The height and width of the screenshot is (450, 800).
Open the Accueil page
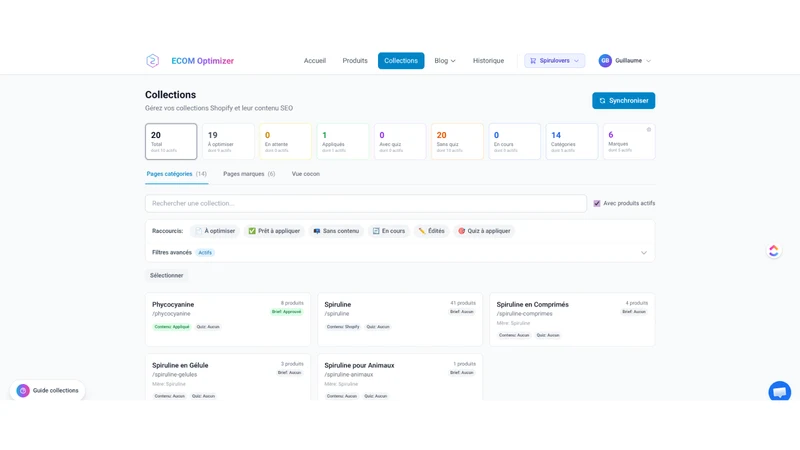(x=315, y=61)
